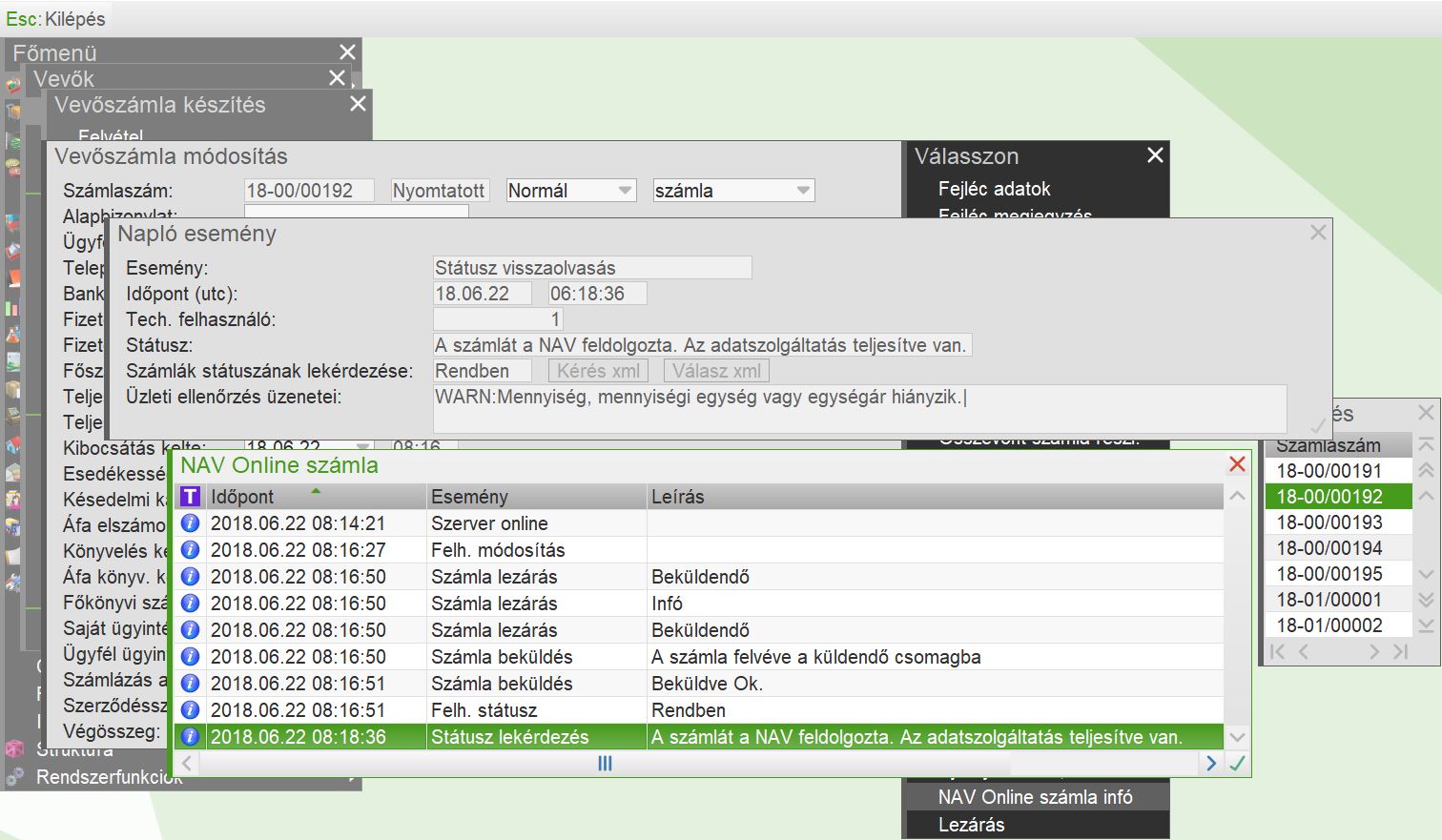Click the Üzleti ellenőrzés üzenetei text area

click(x=860, y=409)
